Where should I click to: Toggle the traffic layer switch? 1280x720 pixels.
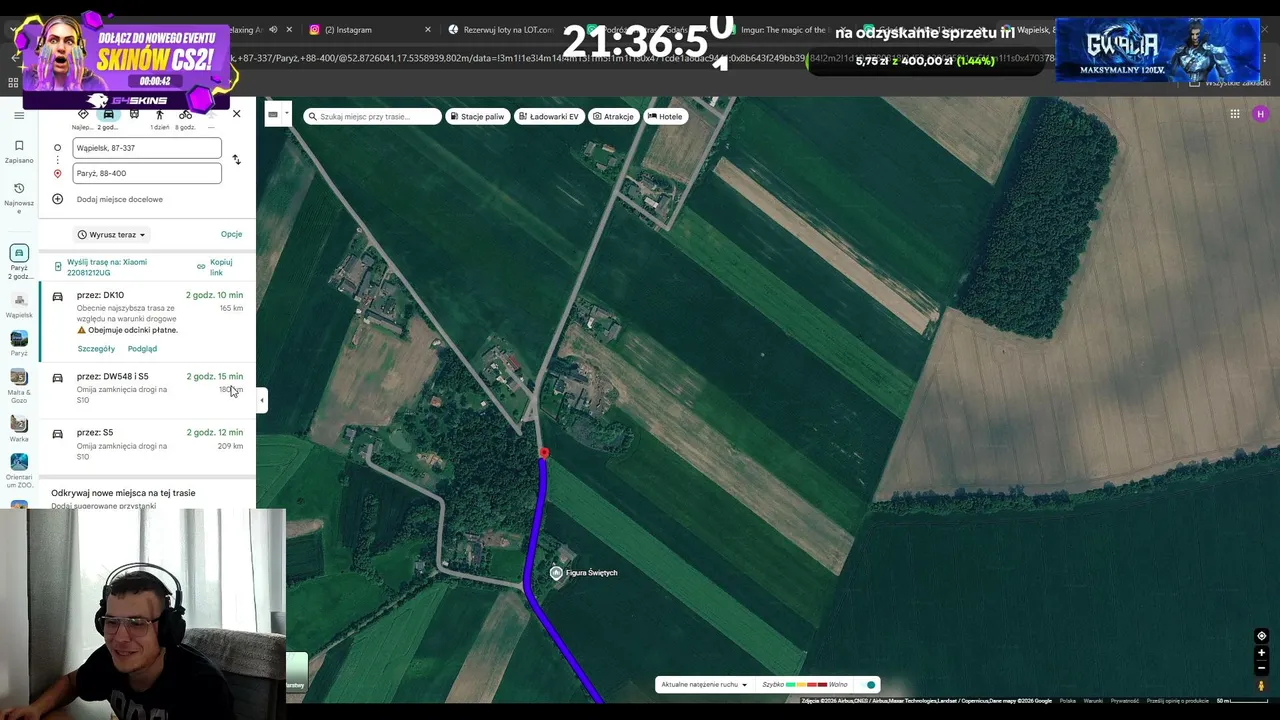tap(868, 685)
